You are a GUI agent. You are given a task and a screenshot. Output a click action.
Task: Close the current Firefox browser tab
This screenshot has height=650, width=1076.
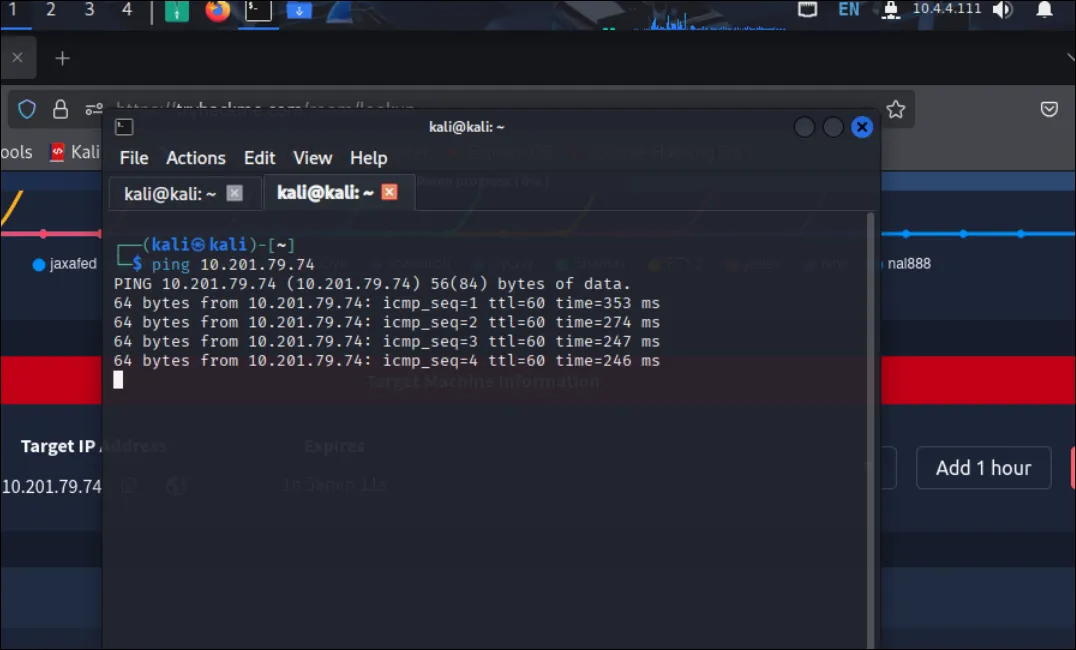[x=18, y=58]
